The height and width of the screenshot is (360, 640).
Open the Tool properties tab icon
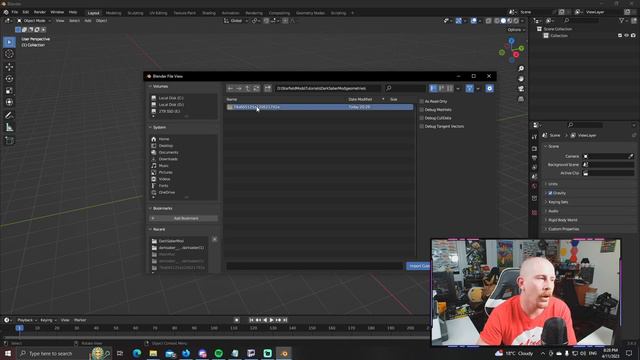(x=534, y=137)
